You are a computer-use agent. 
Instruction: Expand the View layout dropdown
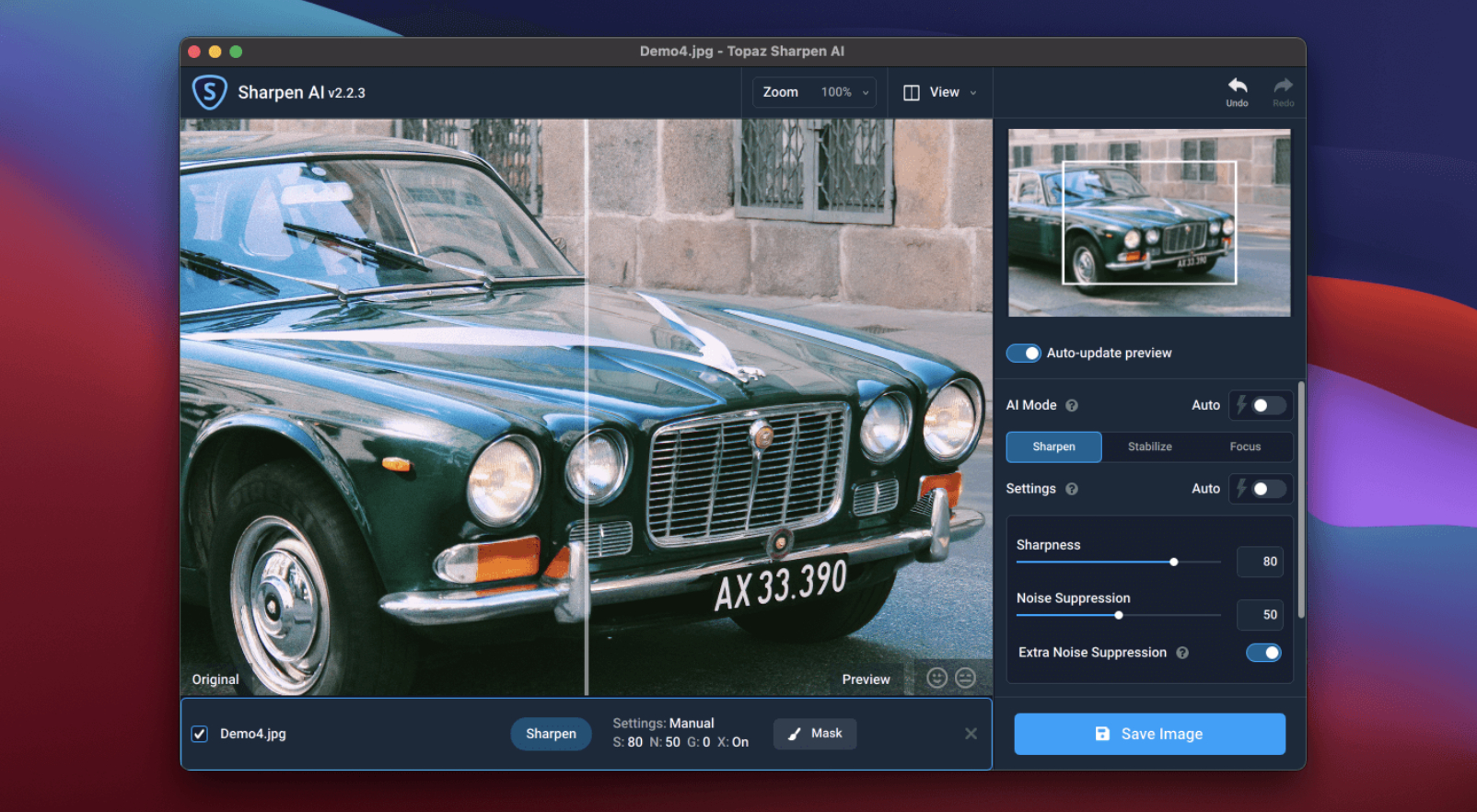coord(940,92)
